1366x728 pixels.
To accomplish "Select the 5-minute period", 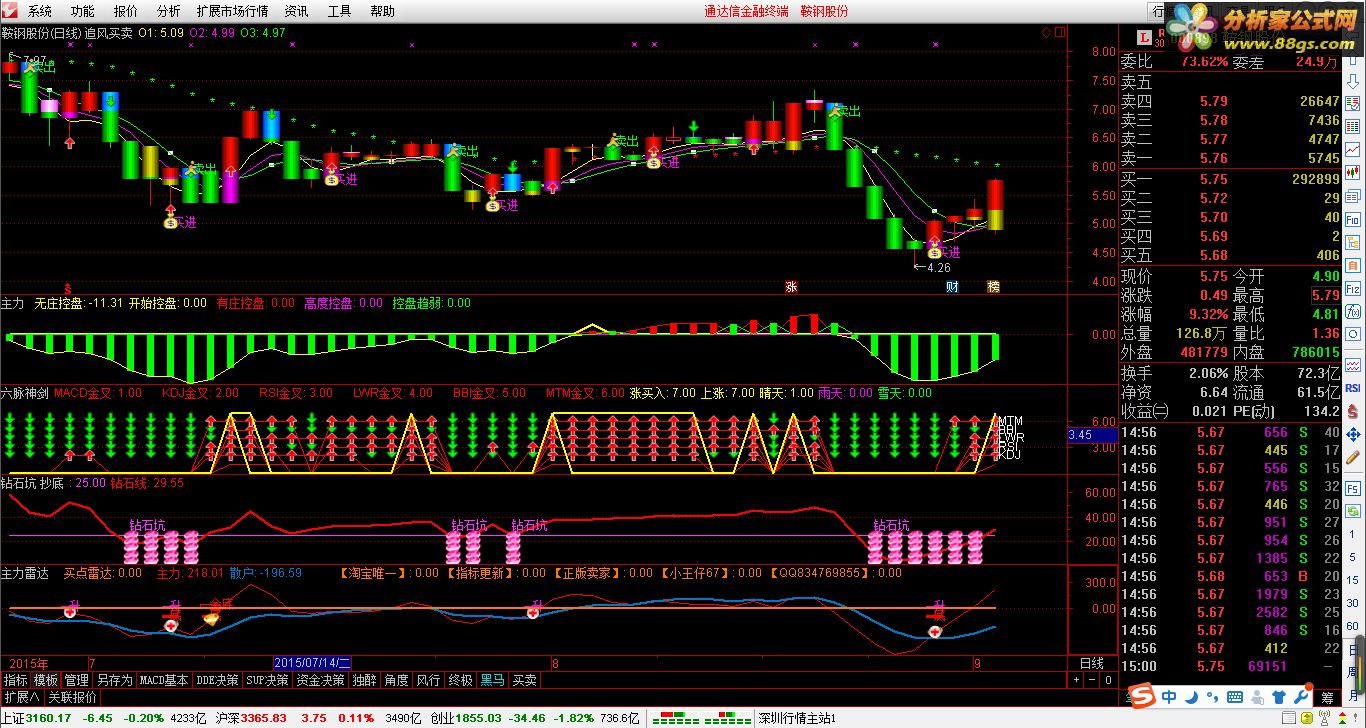I will click(1353, 556).
